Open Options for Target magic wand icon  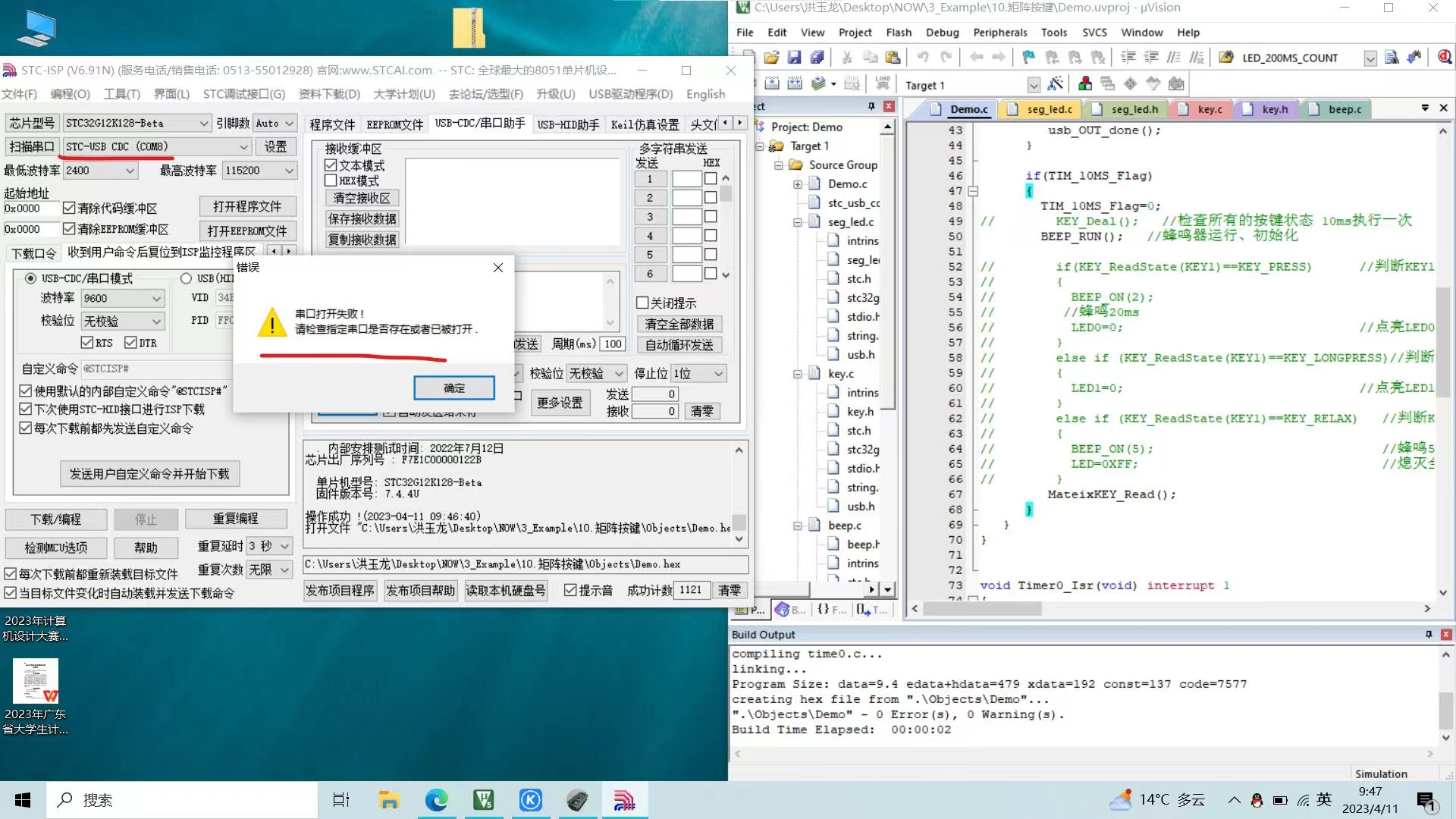(1055, 83)
